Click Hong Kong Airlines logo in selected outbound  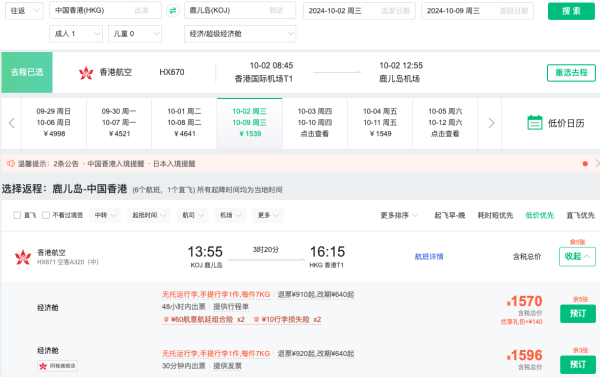86,72
